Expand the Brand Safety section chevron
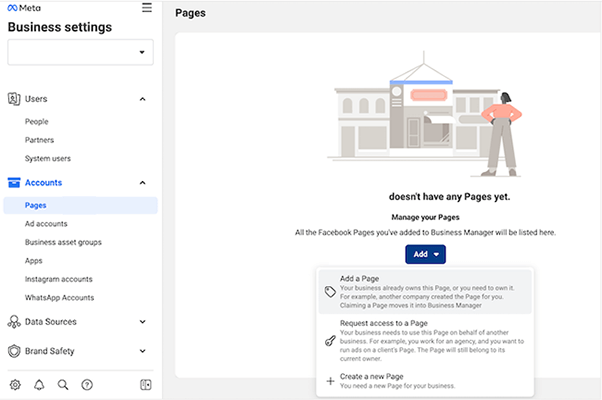602x400 pixels. (x=143, y=352)
